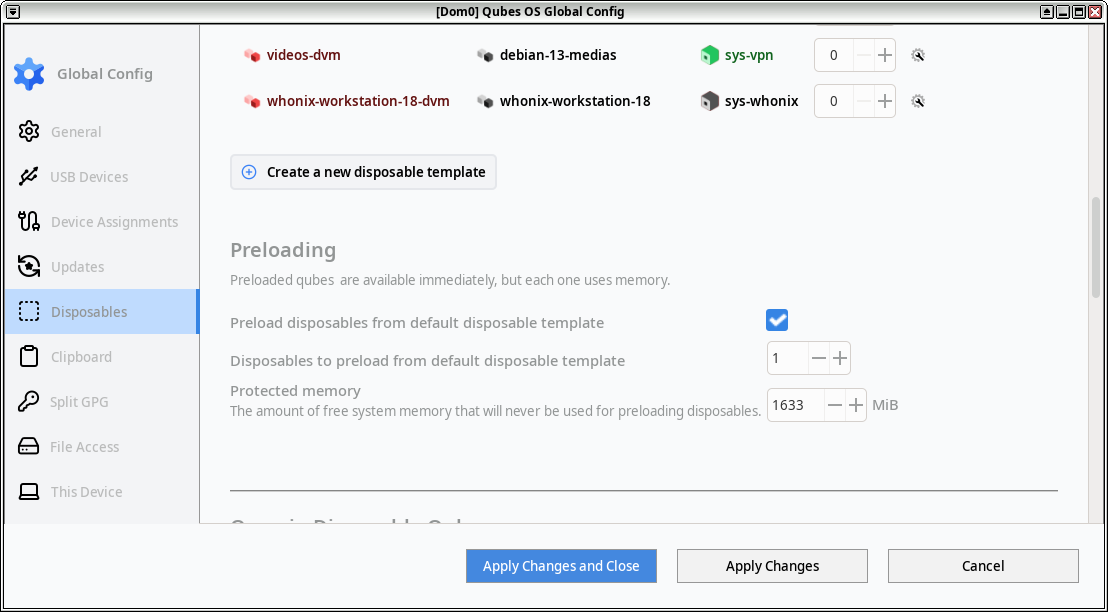Click the protected memory input field
The height and width of the screenshot is (612, 1108).
pos(795,405)
